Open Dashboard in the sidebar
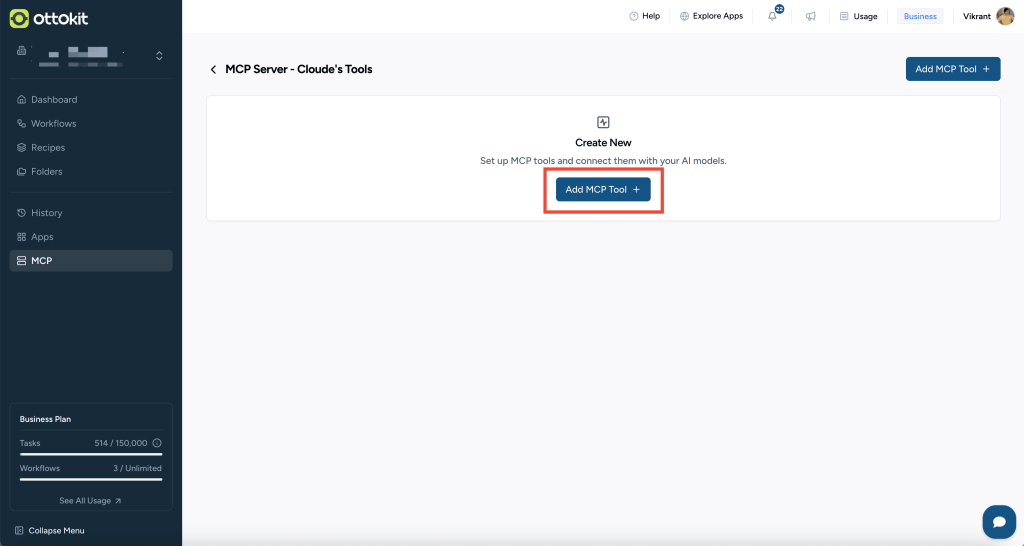This screenshot has height=546, width=1024. pos(53,100)
